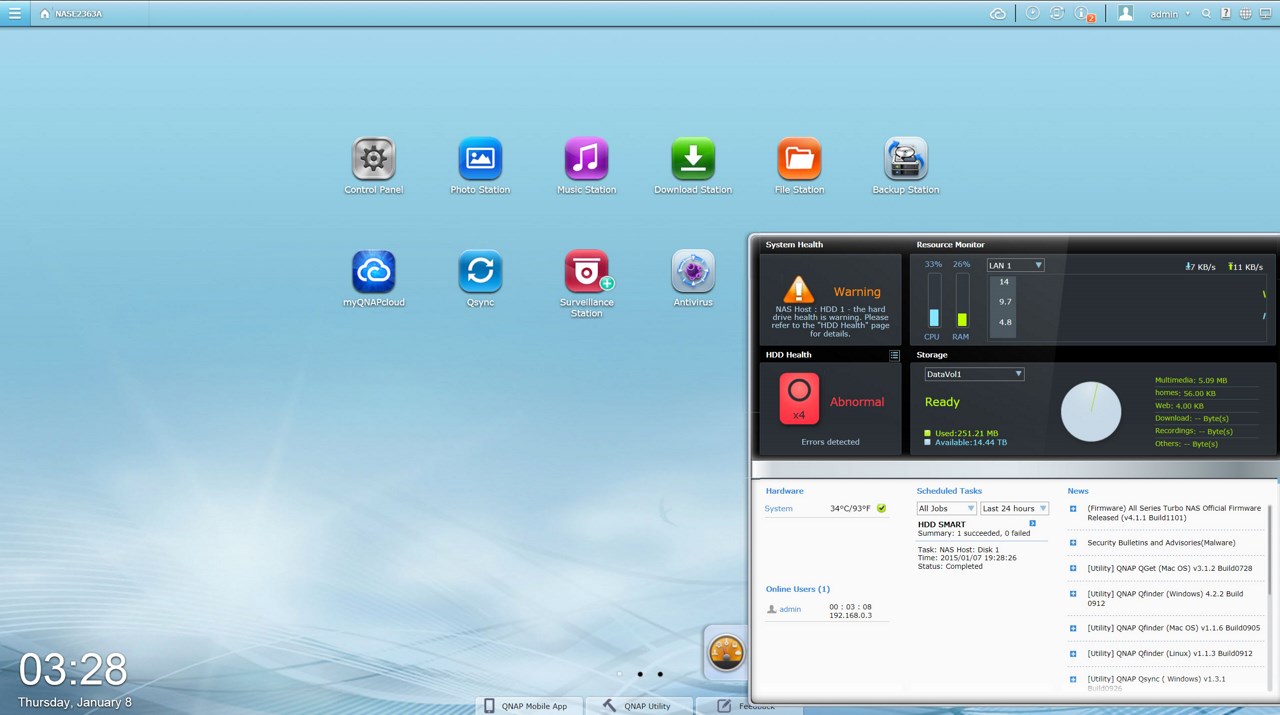Click the "HDD SMART" task title
This screenshot has width=1280, height=715.
pos(942,524)
